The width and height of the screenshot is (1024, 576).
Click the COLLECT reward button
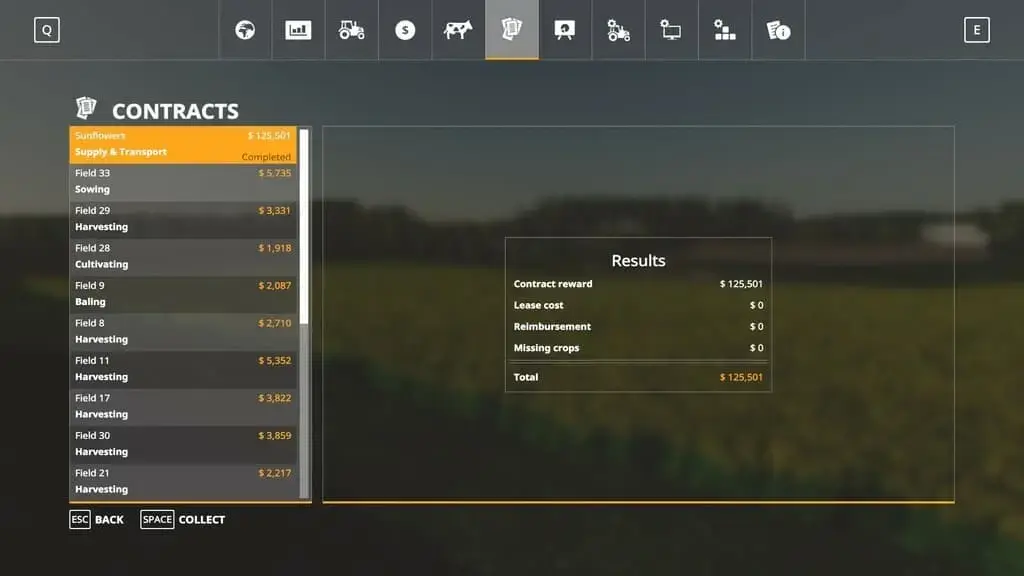[184, 520]
